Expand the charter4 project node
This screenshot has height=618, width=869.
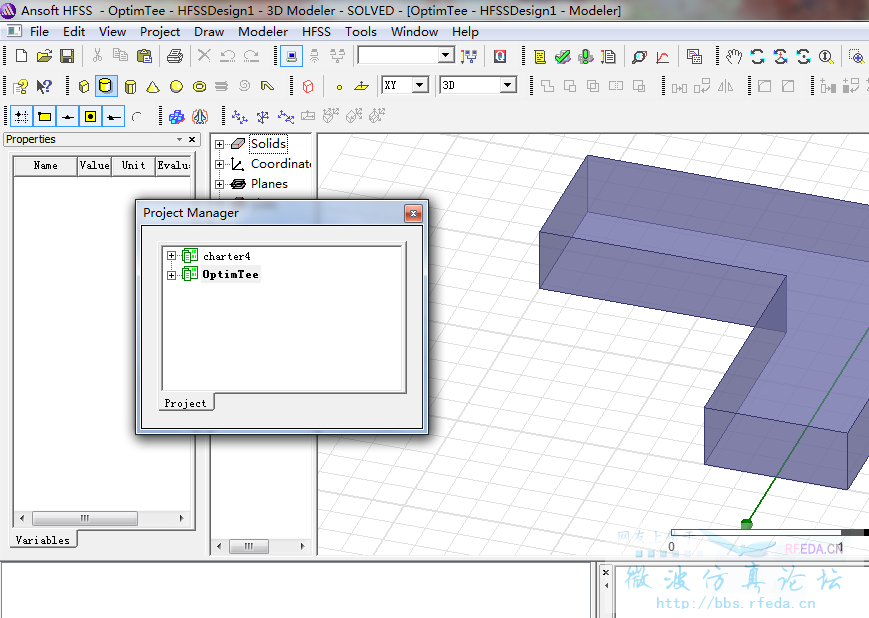[x=171, y=256]
